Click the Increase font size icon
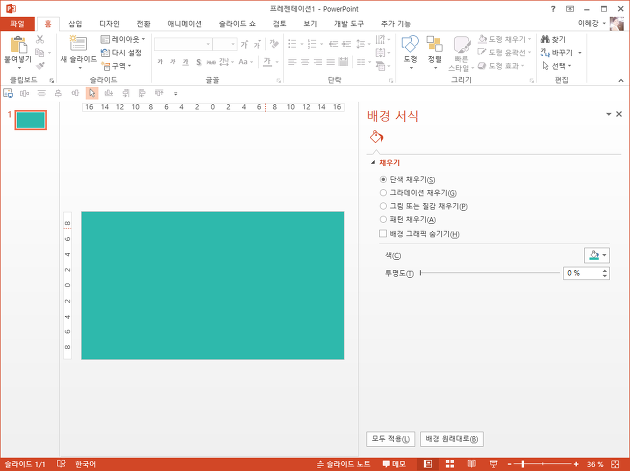The width and height of the screenshot is (630, 471). (244, 44)
